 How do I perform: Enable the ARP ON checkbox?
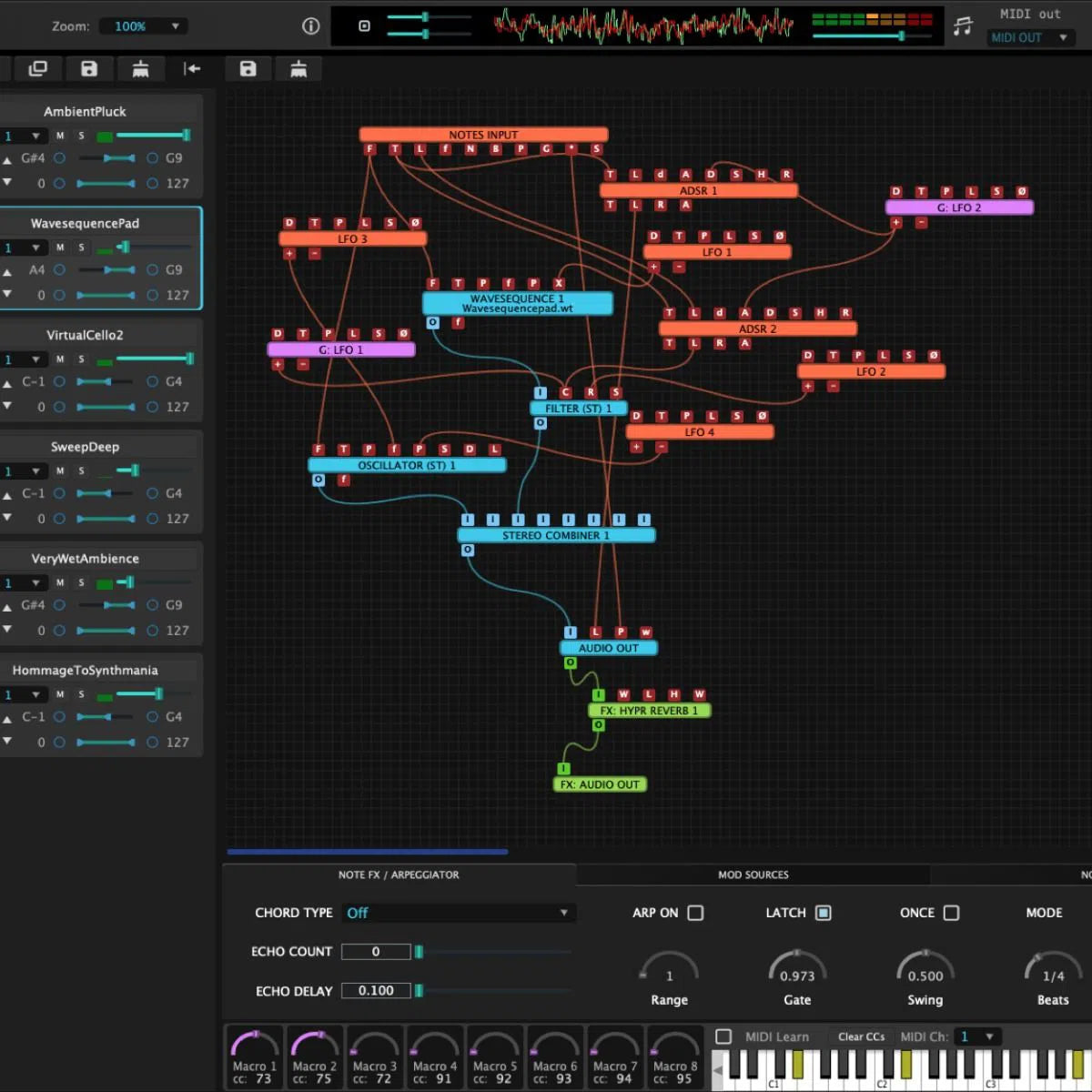(x=695, y=913)
